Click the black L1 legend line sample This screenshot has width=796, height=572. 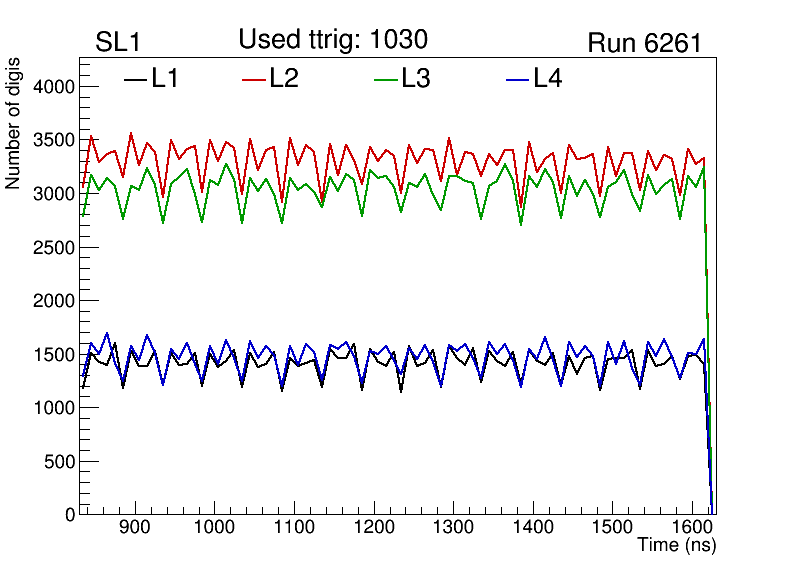[x=135, y=79]
